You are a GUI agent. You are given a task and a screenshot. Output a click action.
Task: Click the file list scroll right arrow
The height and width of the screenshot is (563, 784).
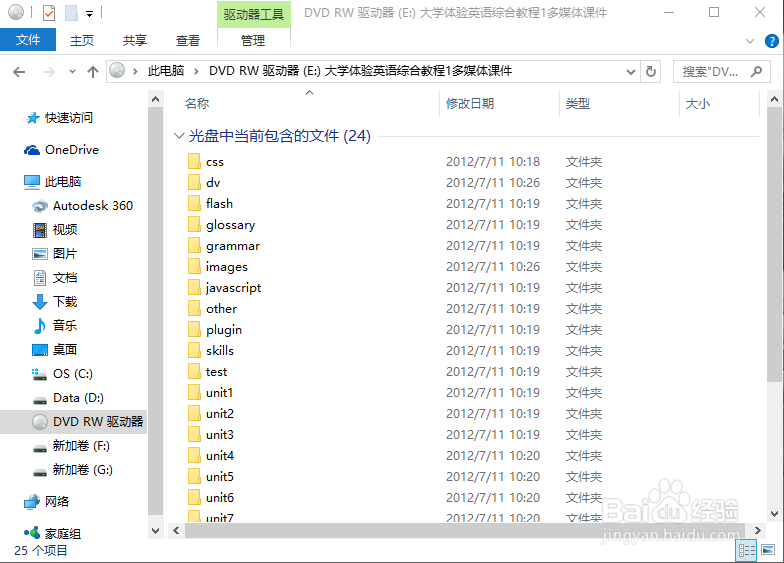click(758, 530)
